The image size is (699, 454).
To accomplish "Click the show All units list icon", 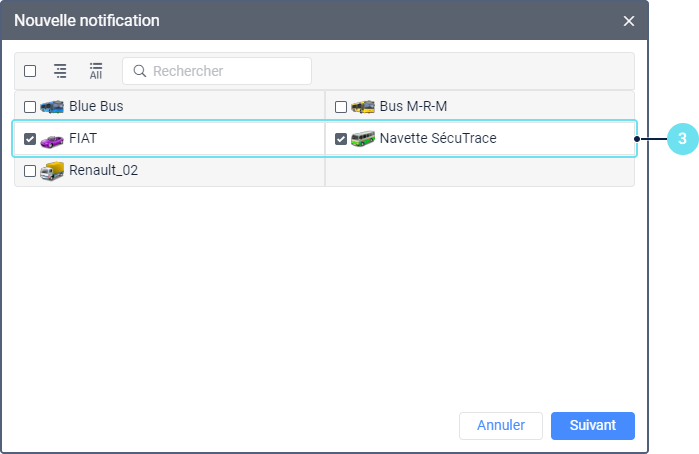I will (x=96, y=71).
